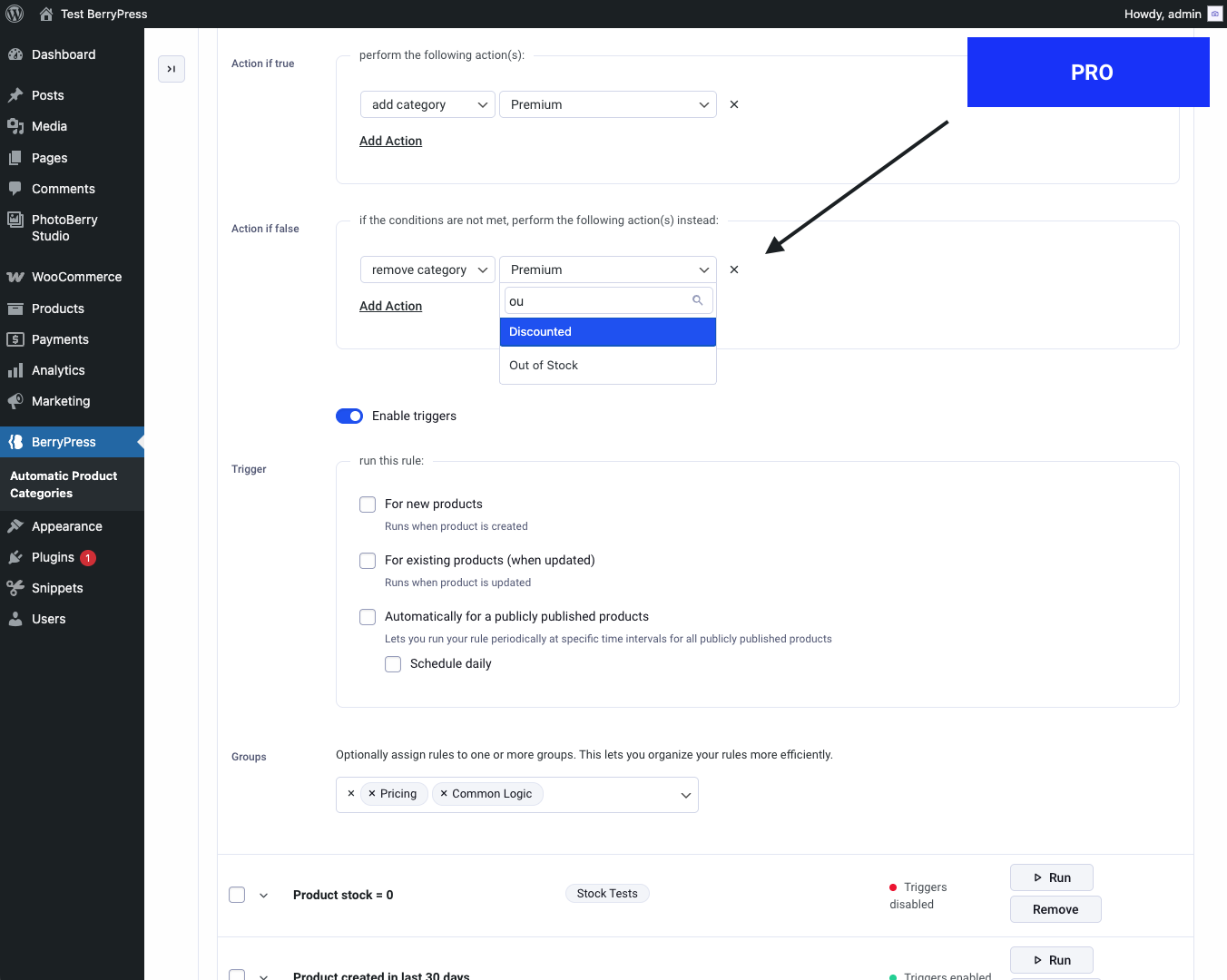Click the Media library icon

(x=15, y=126)
